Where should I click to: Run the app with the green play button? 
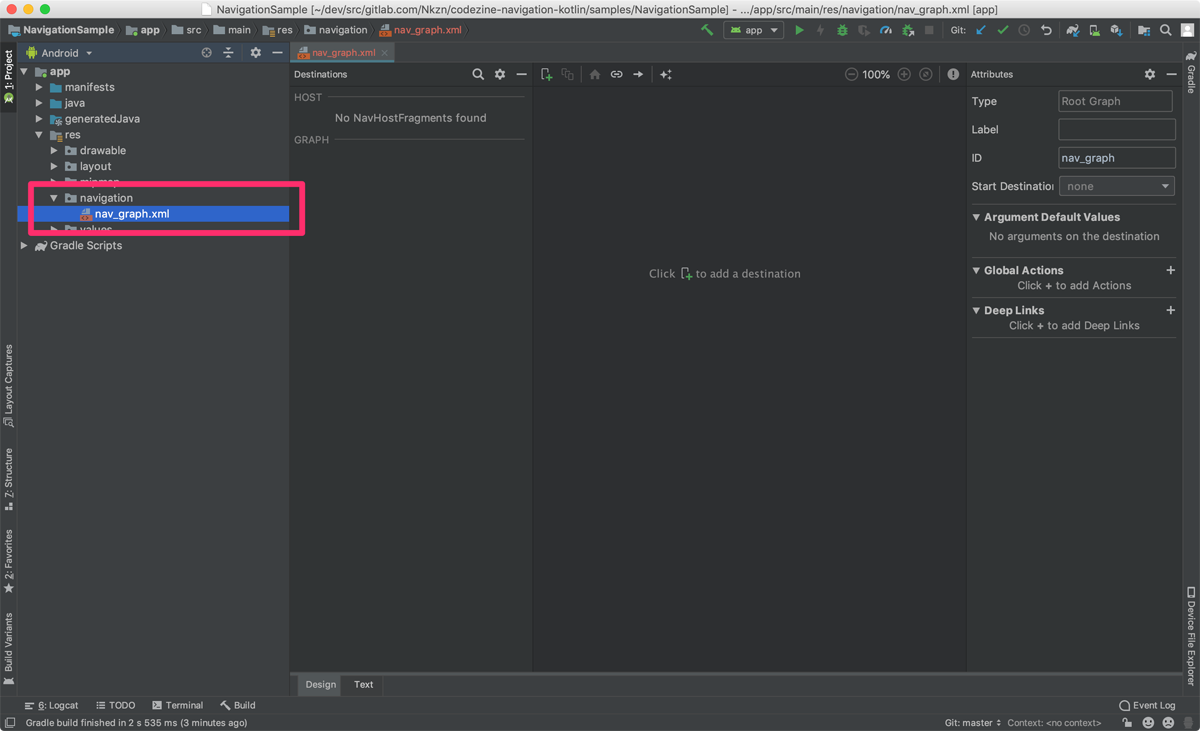799,30
